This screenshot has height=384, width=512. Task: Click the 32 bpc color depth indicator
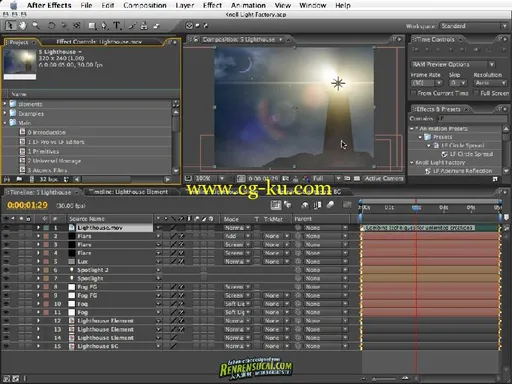click(49, 179)
